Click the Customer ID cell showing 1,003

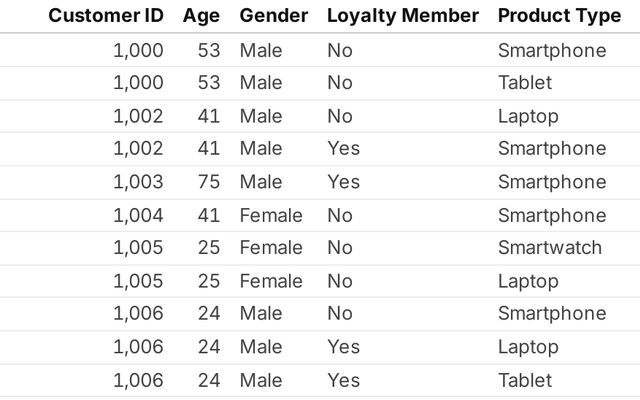pyautogui.click(x=137, y=182)
